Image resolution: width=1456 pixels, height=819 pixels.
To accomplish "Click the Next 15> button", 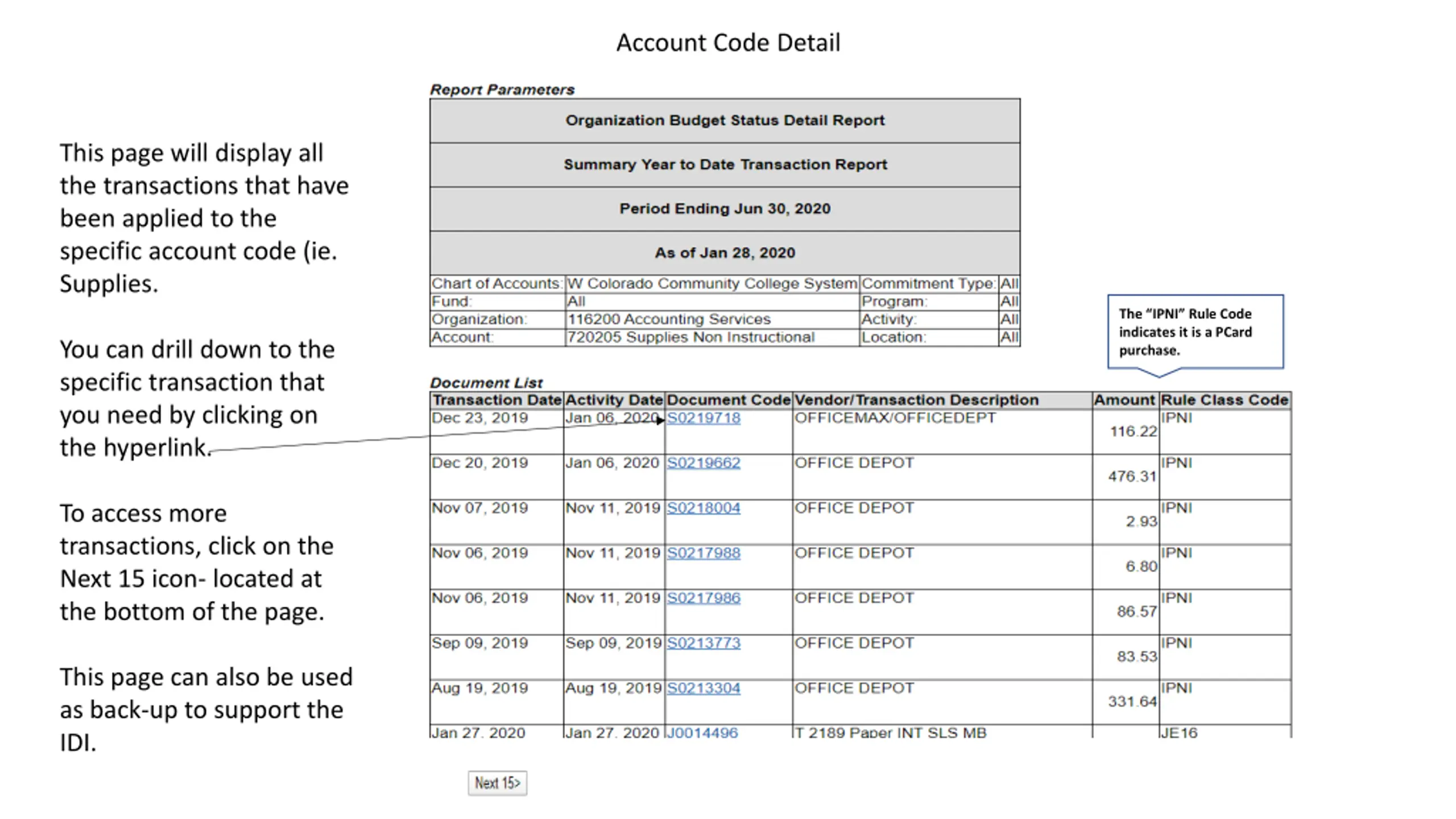I will 498,783.
